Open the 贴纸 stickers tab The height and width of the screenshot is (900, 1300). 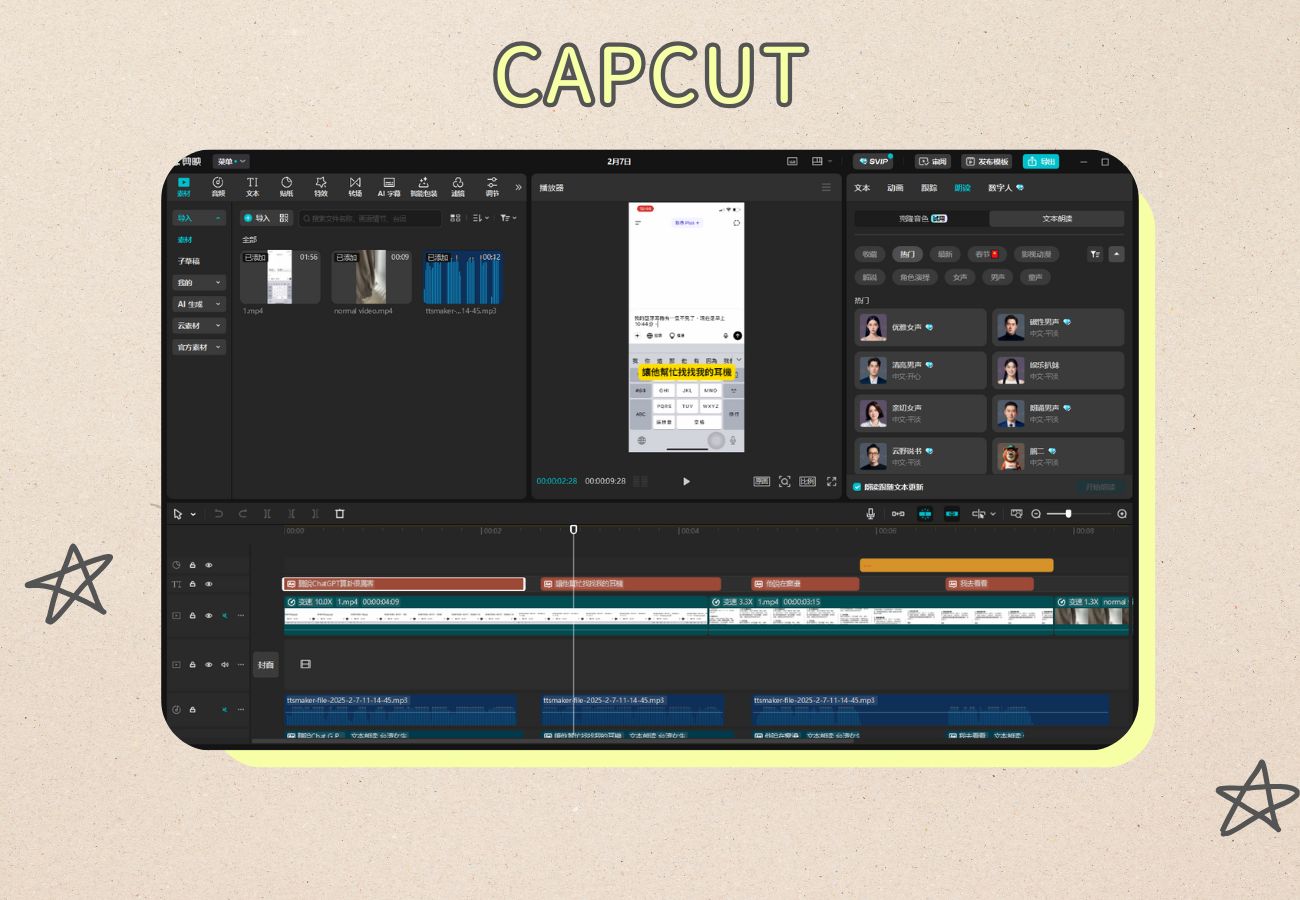pos(286,187)
